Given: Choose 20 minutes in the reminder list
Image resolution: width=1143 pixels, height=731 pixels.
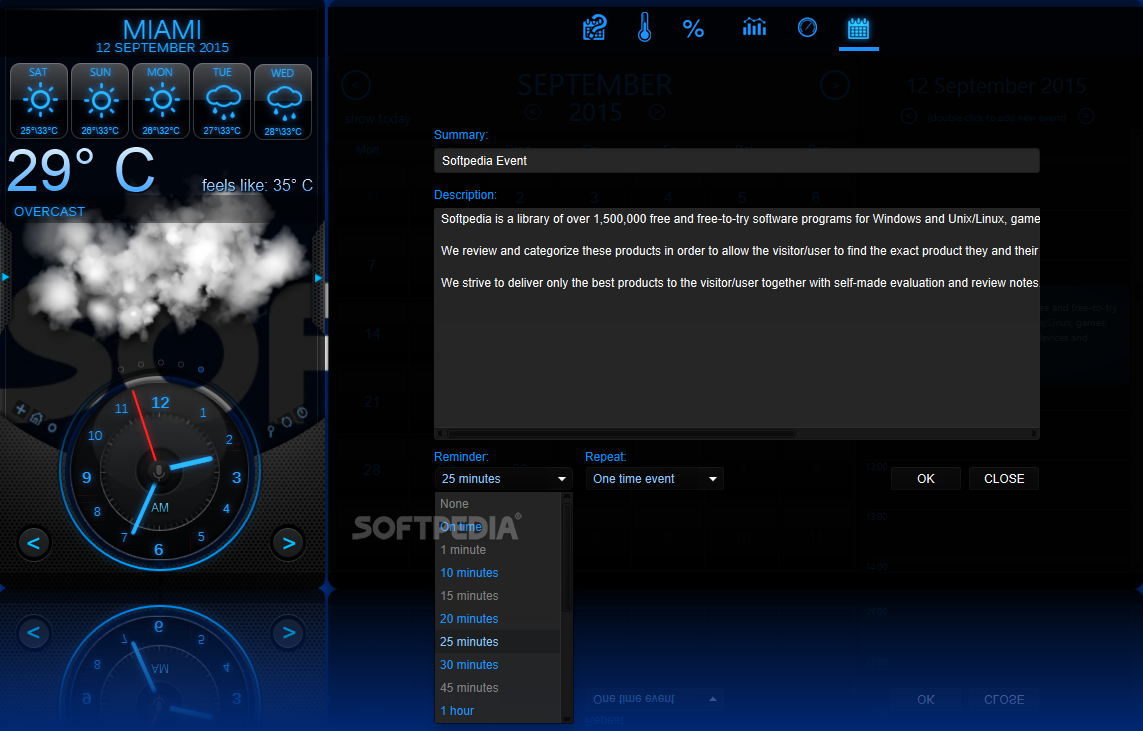Looking at the screenshot, I should pos(498,619).
